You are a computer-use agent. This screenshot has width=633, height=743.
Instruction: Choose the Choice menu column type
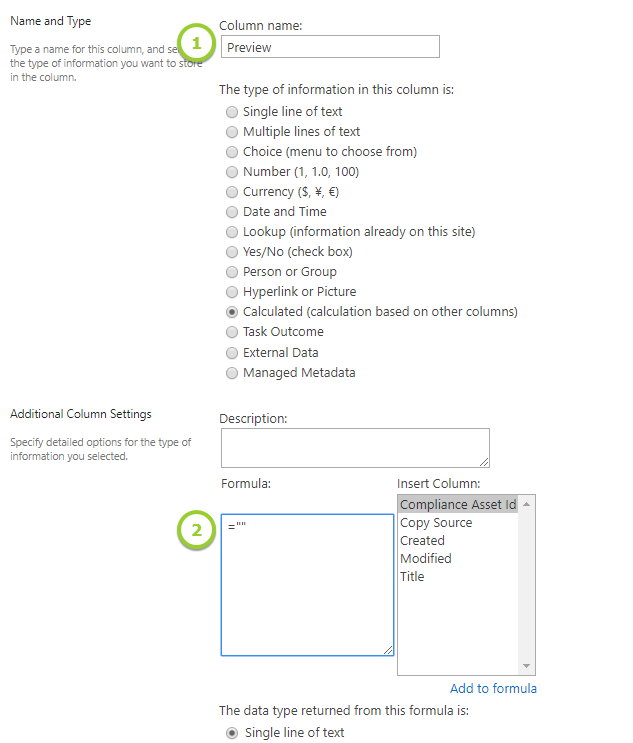click(x=232, y=152)
